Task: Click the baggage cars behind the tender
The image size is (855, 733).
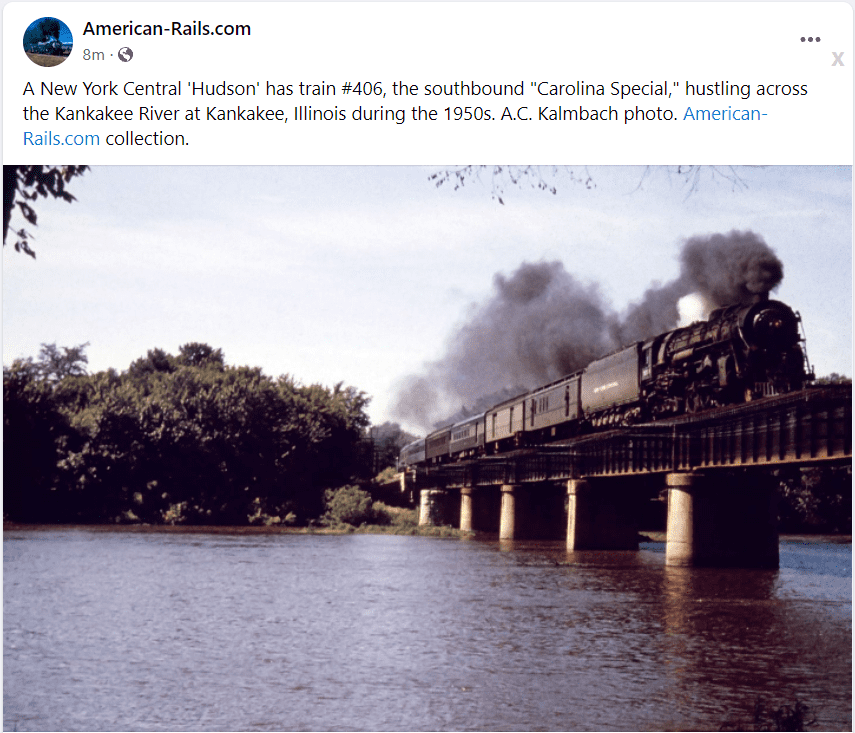Action: 533,412
